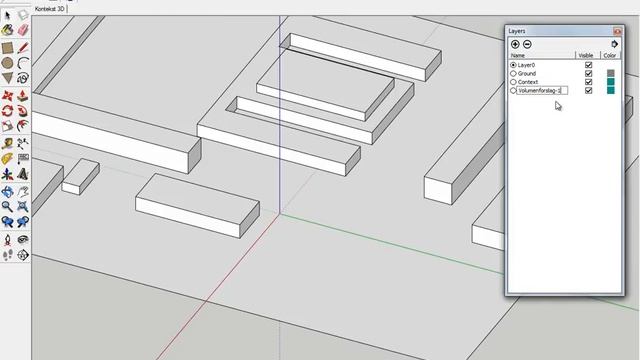Click the Make Component tool
The height and width of the screenshot is (360, 640).
tap(23, 16)
